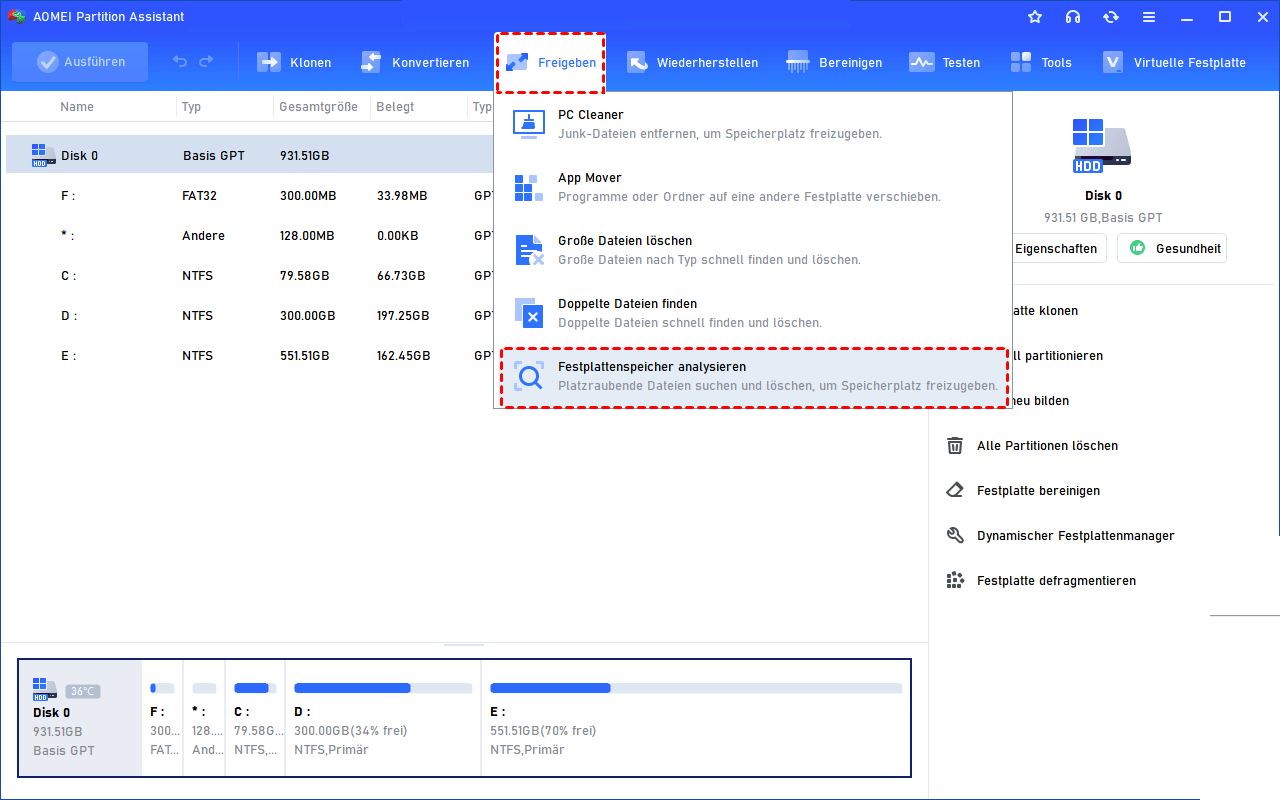Select the F: partition block in disk map
The width and height of the screenshot is (1280, 800).
point(162,718)
